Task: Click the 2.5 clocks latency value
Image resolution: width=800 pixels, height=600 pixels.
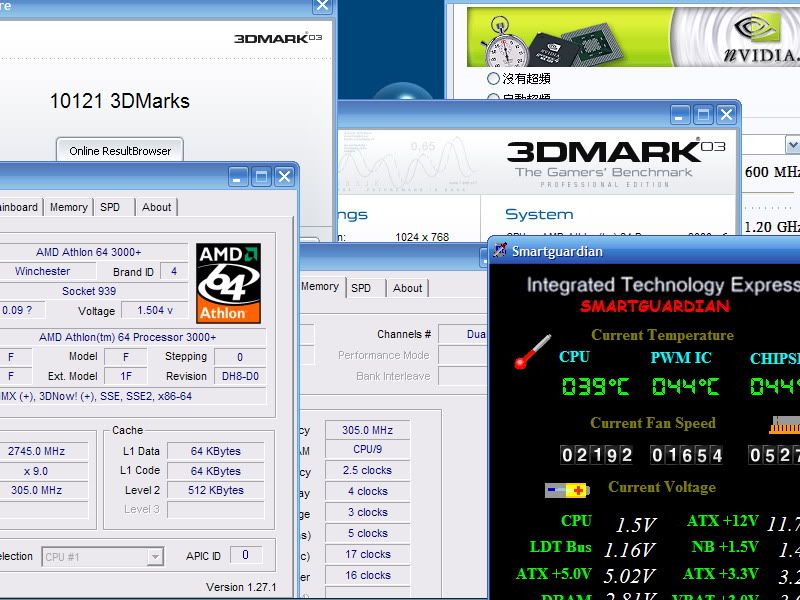Action: (367, 470)
